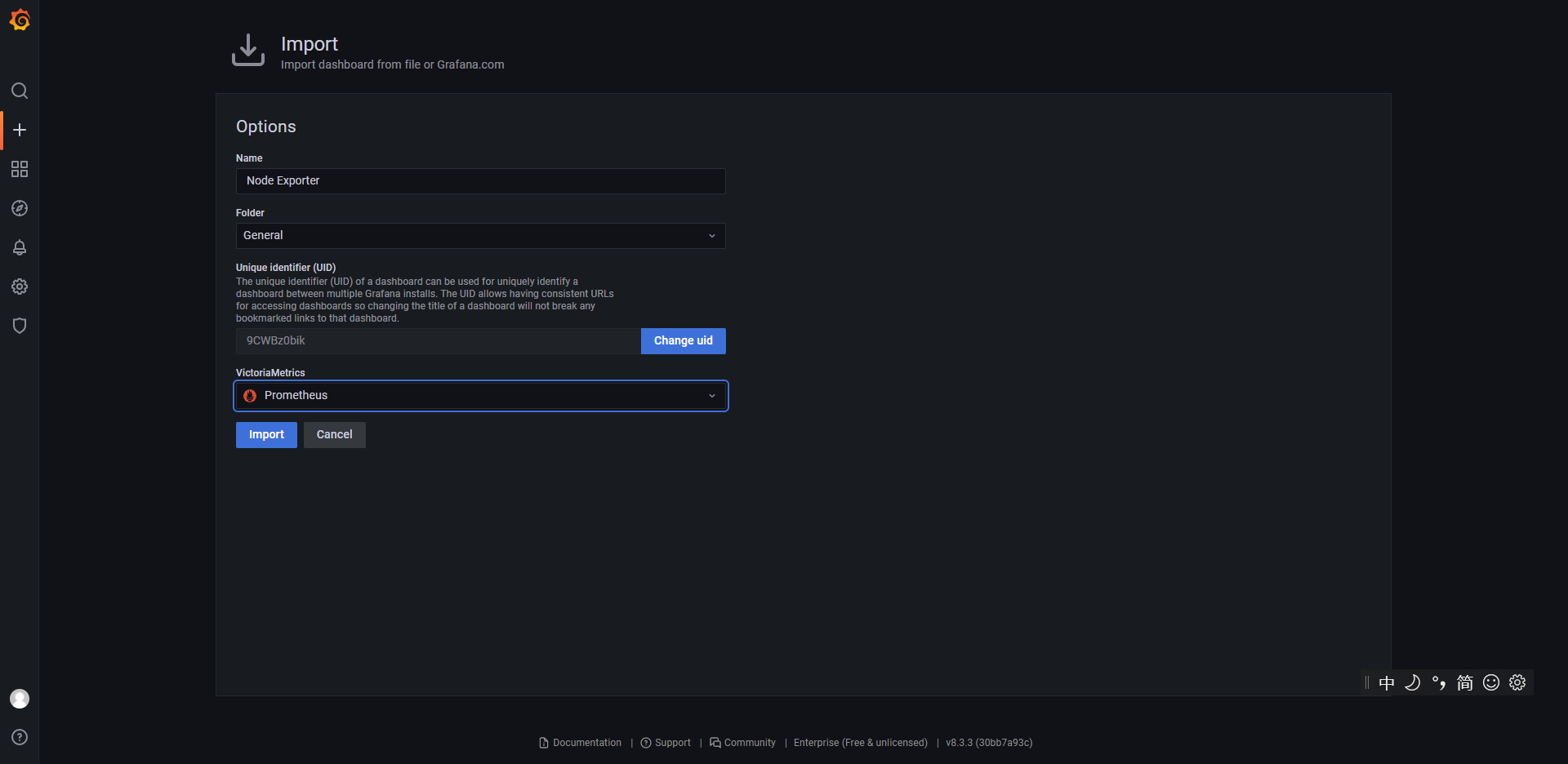Click the Prometheus dropdown chevron arrow
Screen dimensions: 1568x764
[712, 396]
